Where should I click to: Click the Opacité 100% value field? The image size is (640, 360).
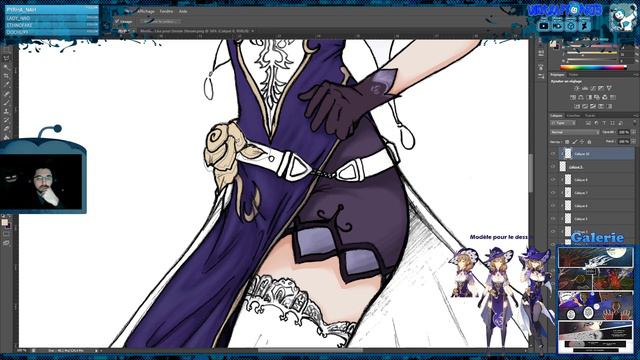(x=623, y=132)
